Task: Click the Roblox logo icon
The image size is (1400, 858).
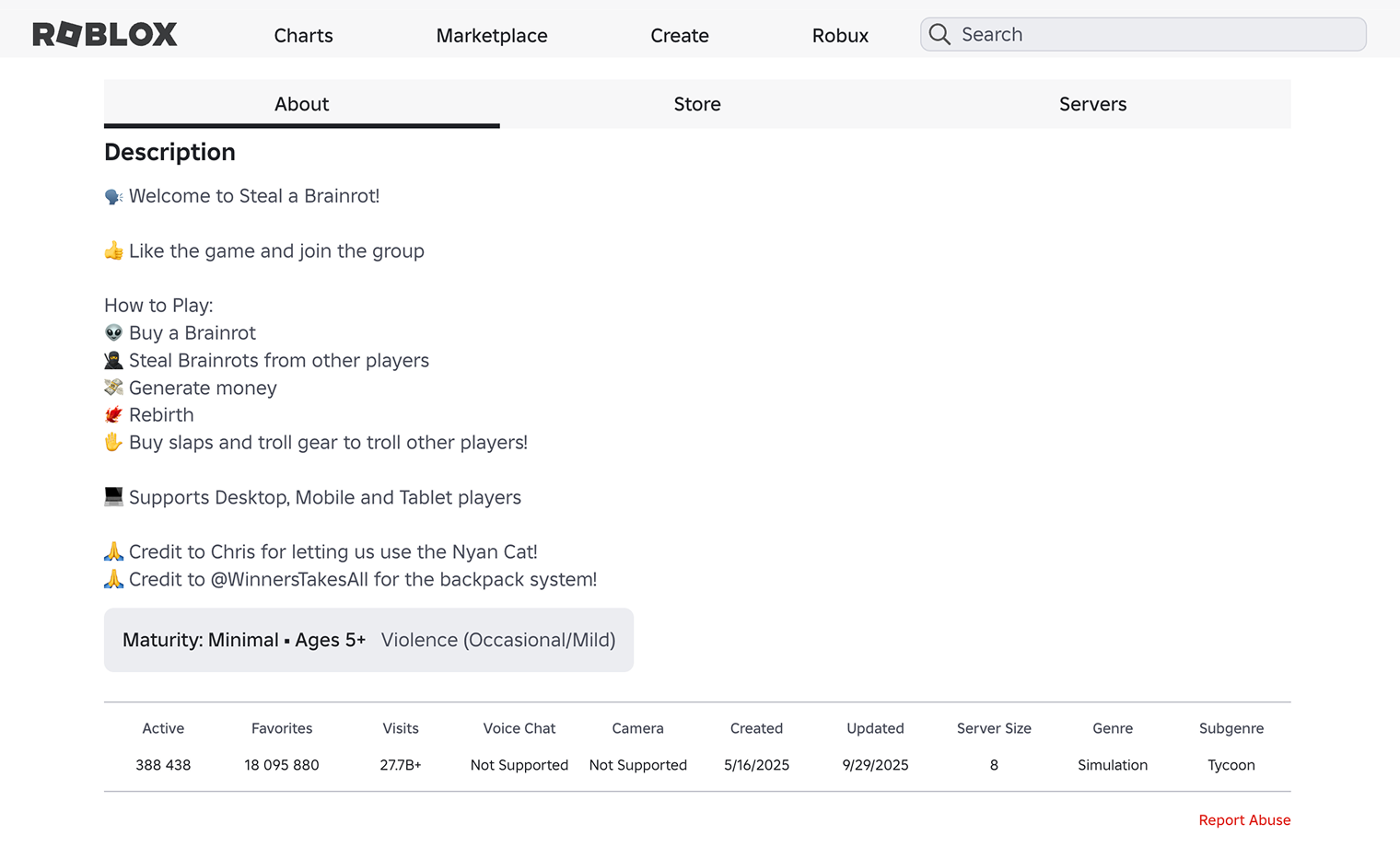Action: (x=104, y=33)
